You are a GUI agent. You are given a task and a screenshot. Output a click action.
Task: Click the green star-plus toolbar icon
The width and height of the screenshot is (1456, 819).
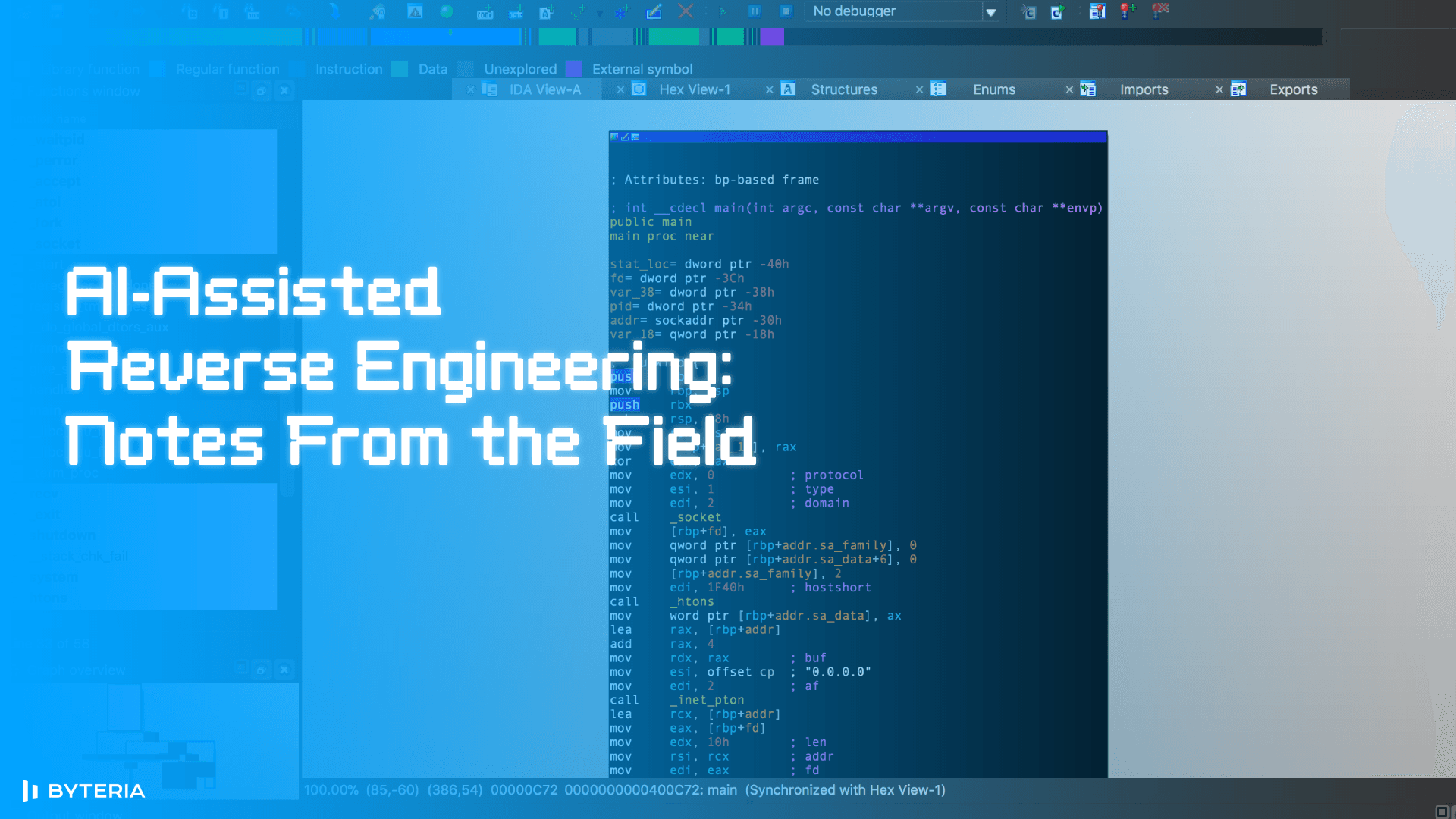(x=579, y=11)
